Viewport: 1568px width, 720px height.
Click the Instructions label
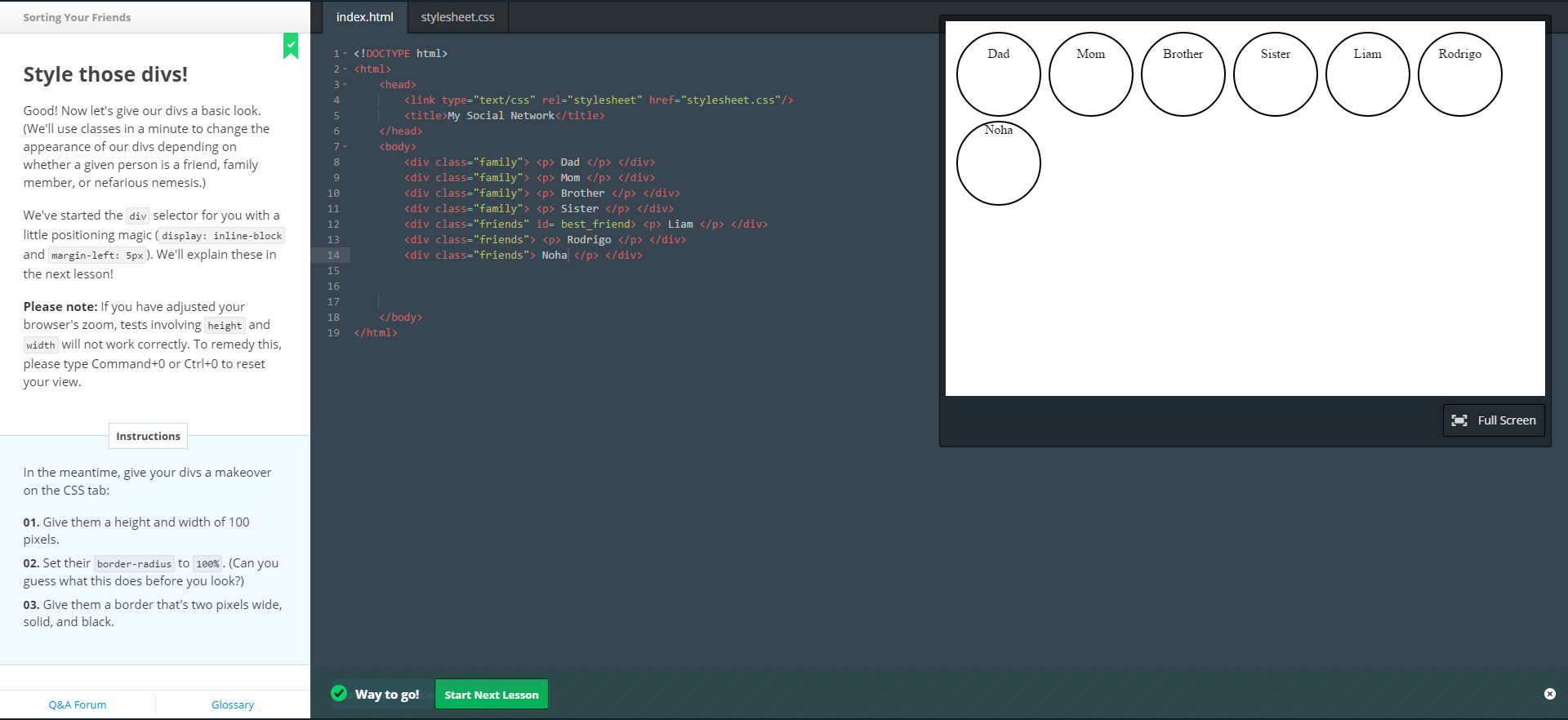click(x=148, y=436)
